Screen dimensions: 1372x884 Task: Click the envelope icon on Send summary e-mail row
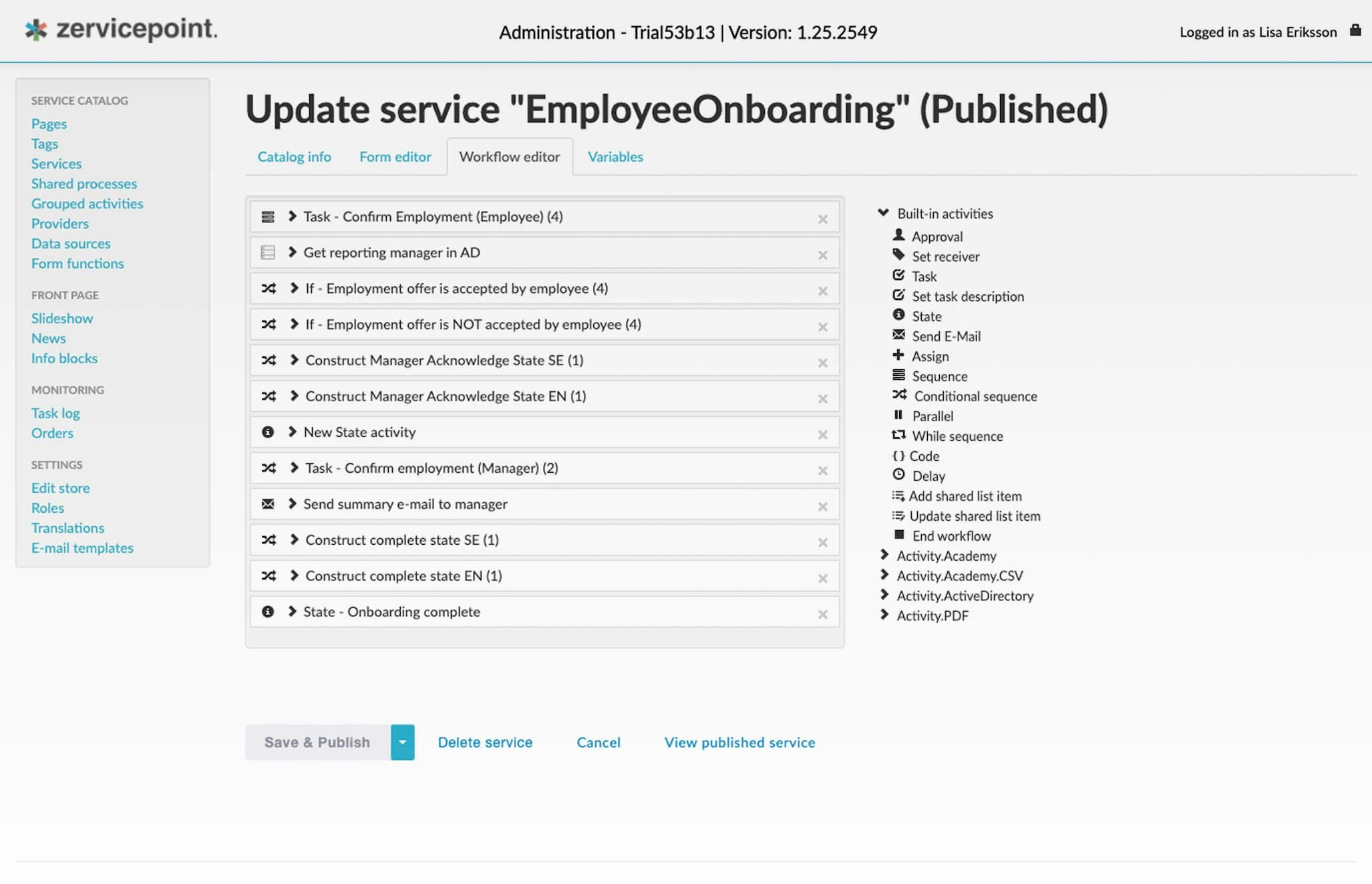tap(268, 504)
